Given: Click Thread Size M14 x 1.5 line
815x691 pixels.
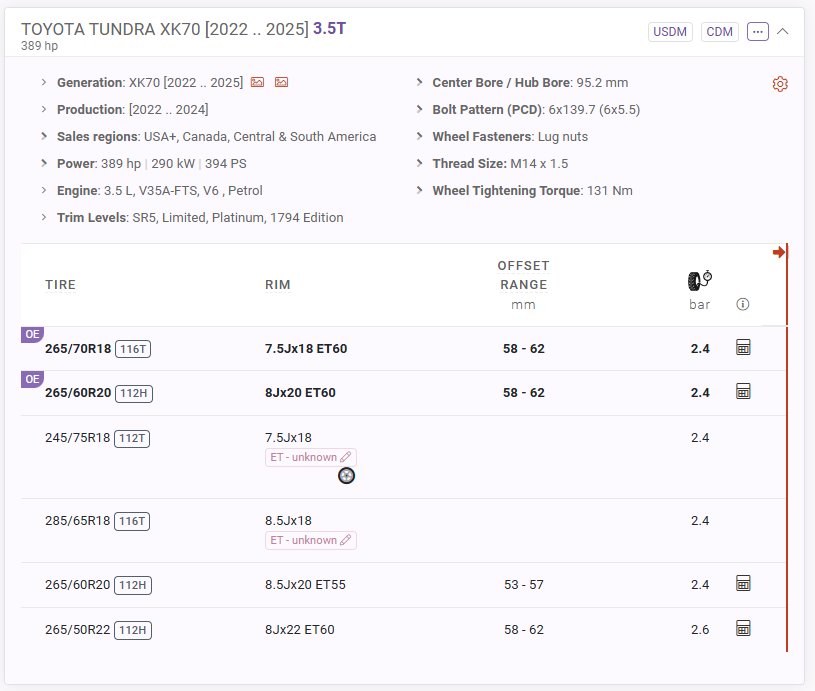Looking at the screenshot, I should 500,164.
